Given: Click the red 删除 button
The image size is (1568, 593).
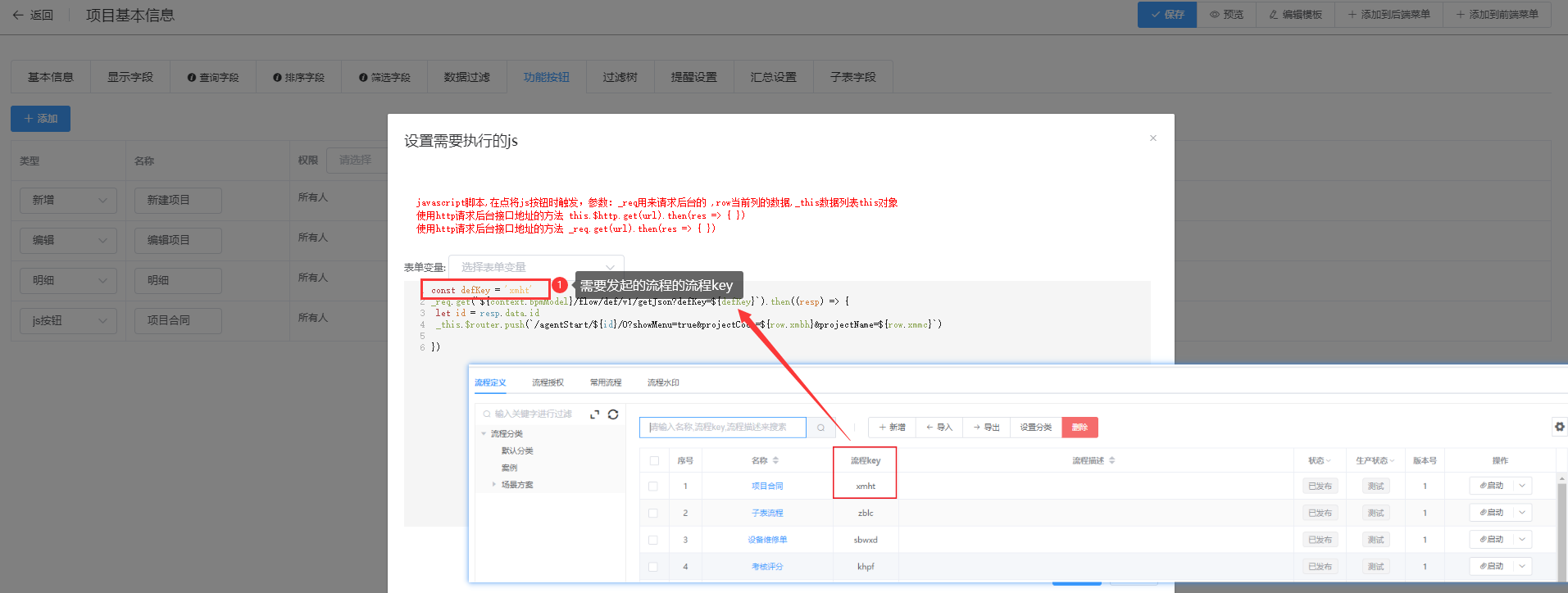Looking at the screenshot, I should coord(1079,428).
